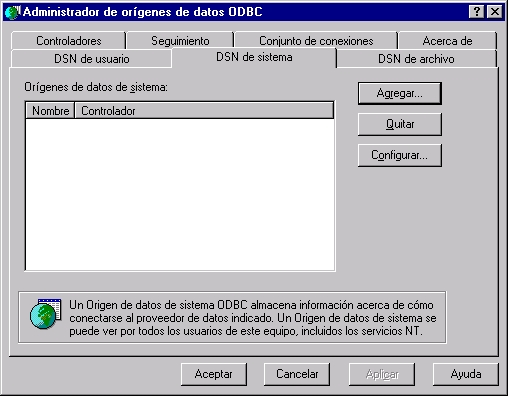Click the 'Un Origen de datos de sistema ODBC' description text
Image resolution: width=508 pixels, height=396 pixels.
pyautogui.click(x=253, y=318)
